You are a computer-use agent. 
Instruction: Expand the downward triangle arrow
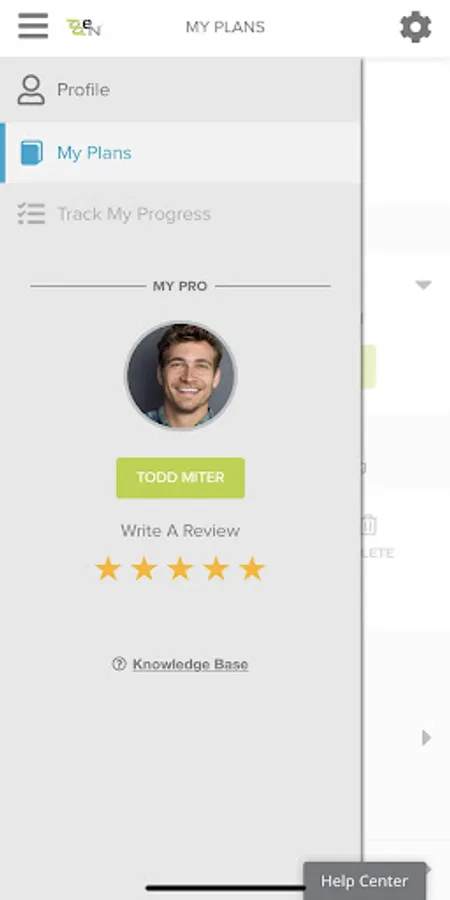423,285
